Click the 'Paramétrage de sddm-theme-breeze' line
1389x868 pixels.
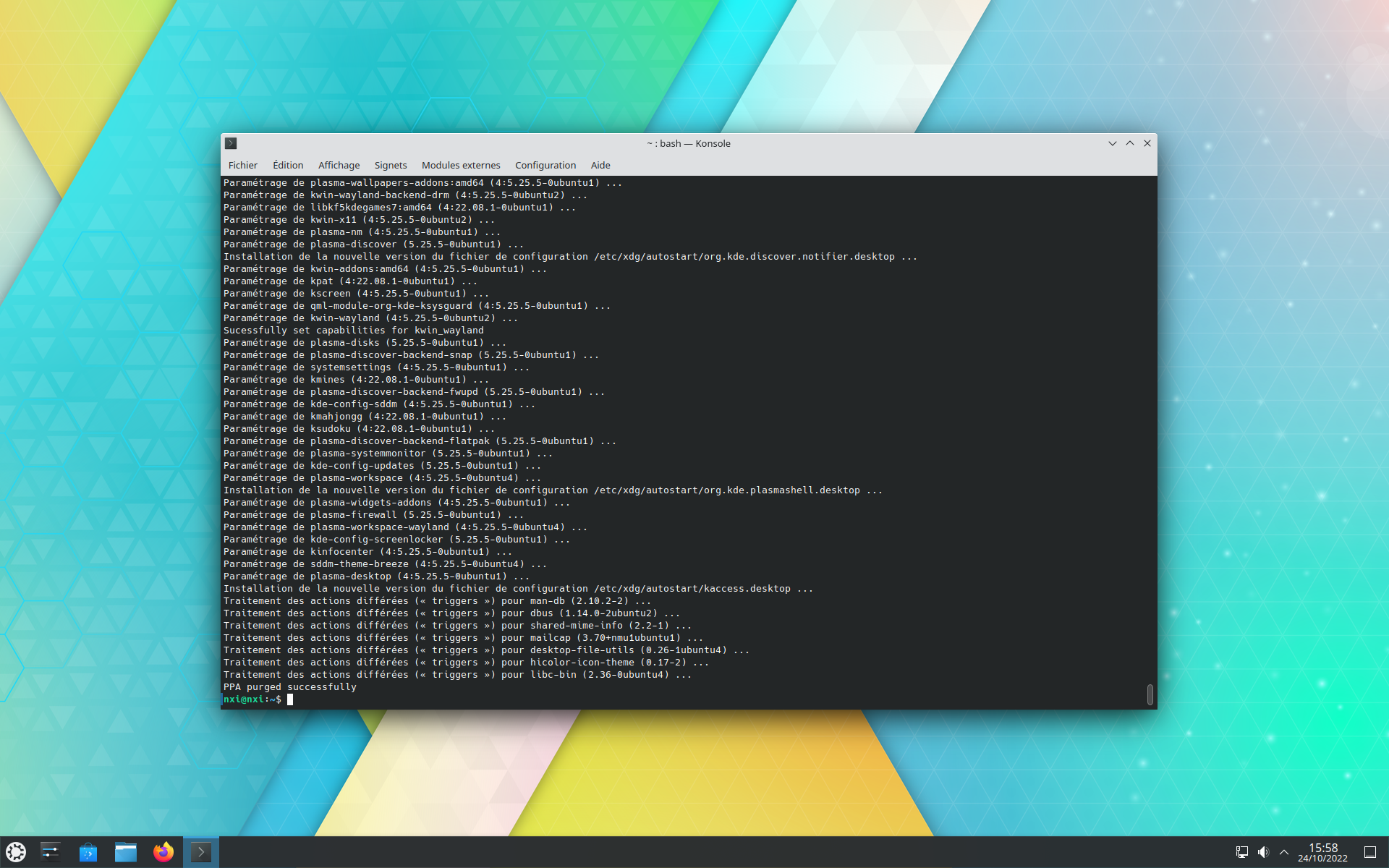point(386,564)
